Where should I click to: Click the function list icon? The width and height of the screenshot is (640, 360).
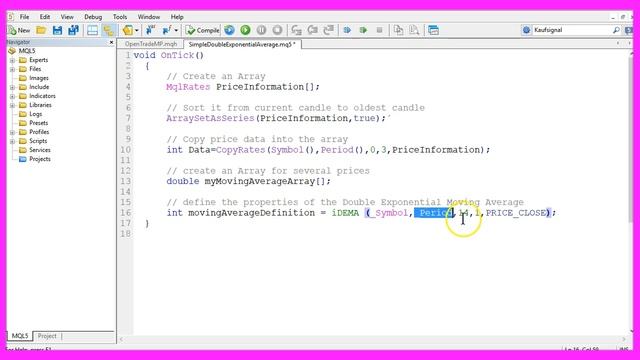click(x=167, y=30)
